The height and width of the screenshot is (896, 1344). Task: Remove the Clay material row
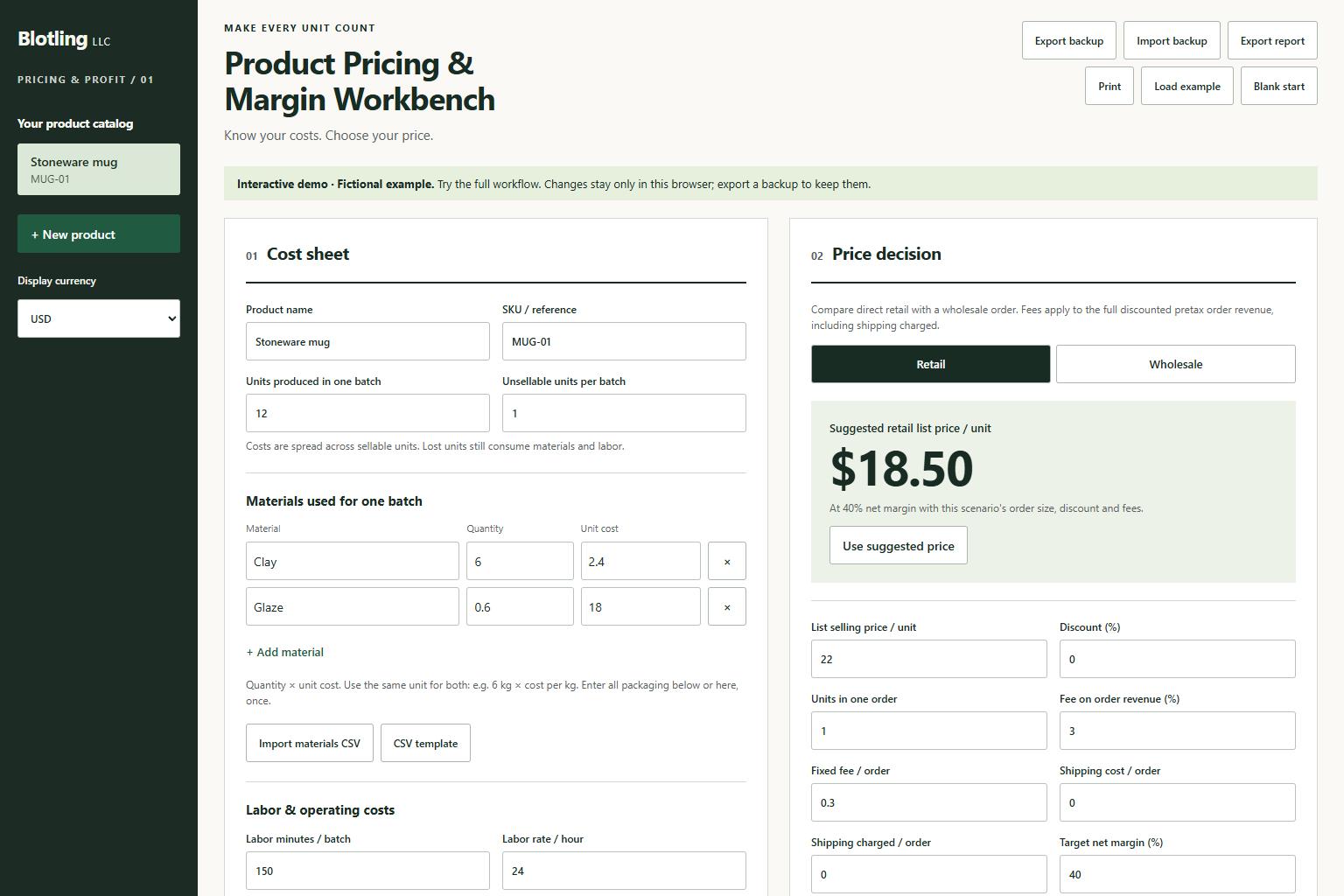pyautogui.click(x=727, y=561)
